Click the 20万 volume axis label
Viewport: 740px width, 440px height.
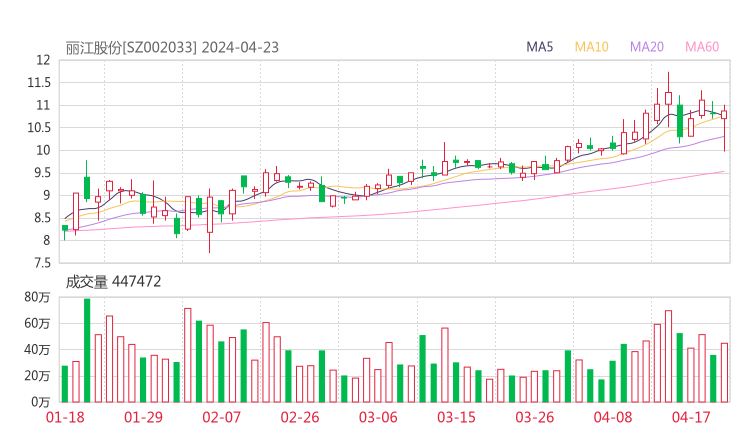coord(37,376)
